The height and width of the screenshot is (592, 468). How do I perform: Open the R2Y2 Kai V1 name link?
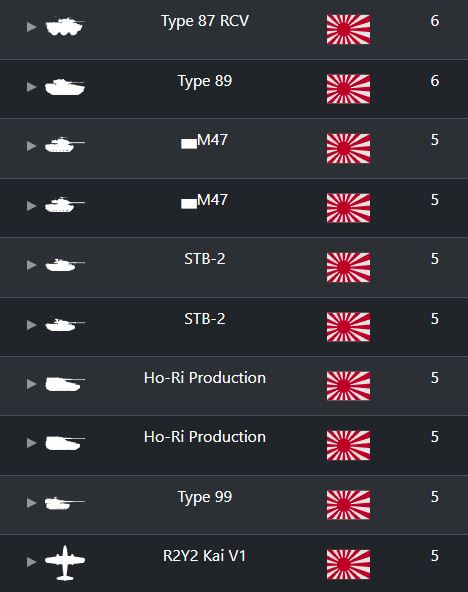(204, 556)
